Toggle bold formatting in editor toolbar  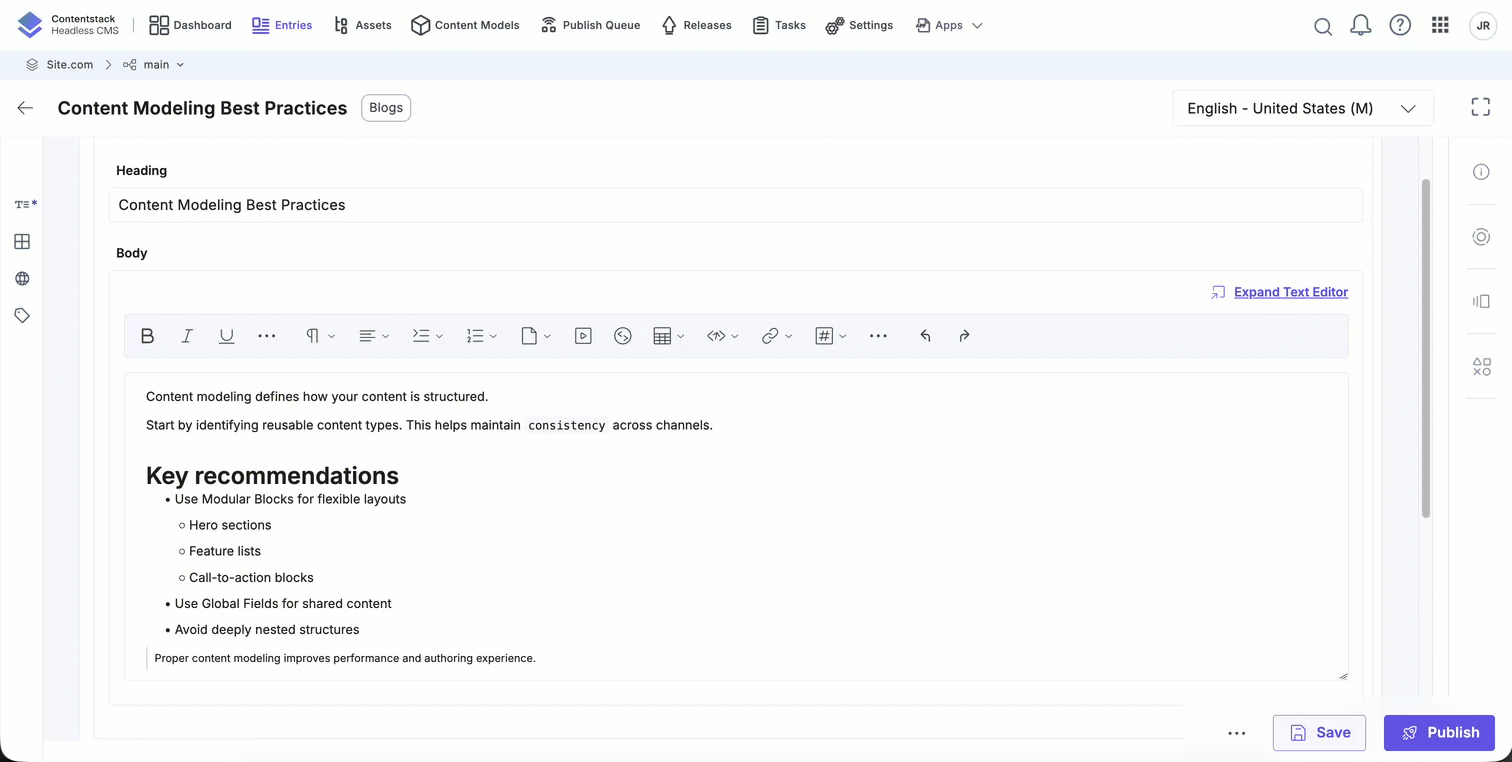147,336
